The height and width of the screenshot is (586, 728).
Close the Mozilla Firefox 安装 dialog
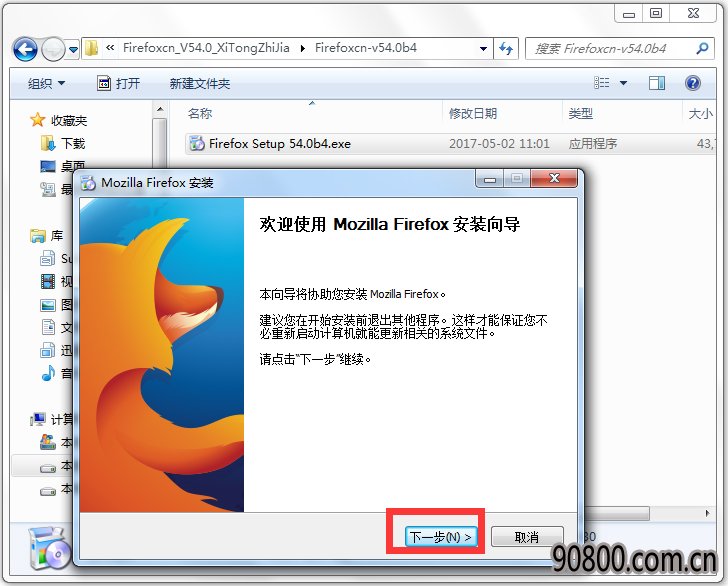click(x=554, y=179)
